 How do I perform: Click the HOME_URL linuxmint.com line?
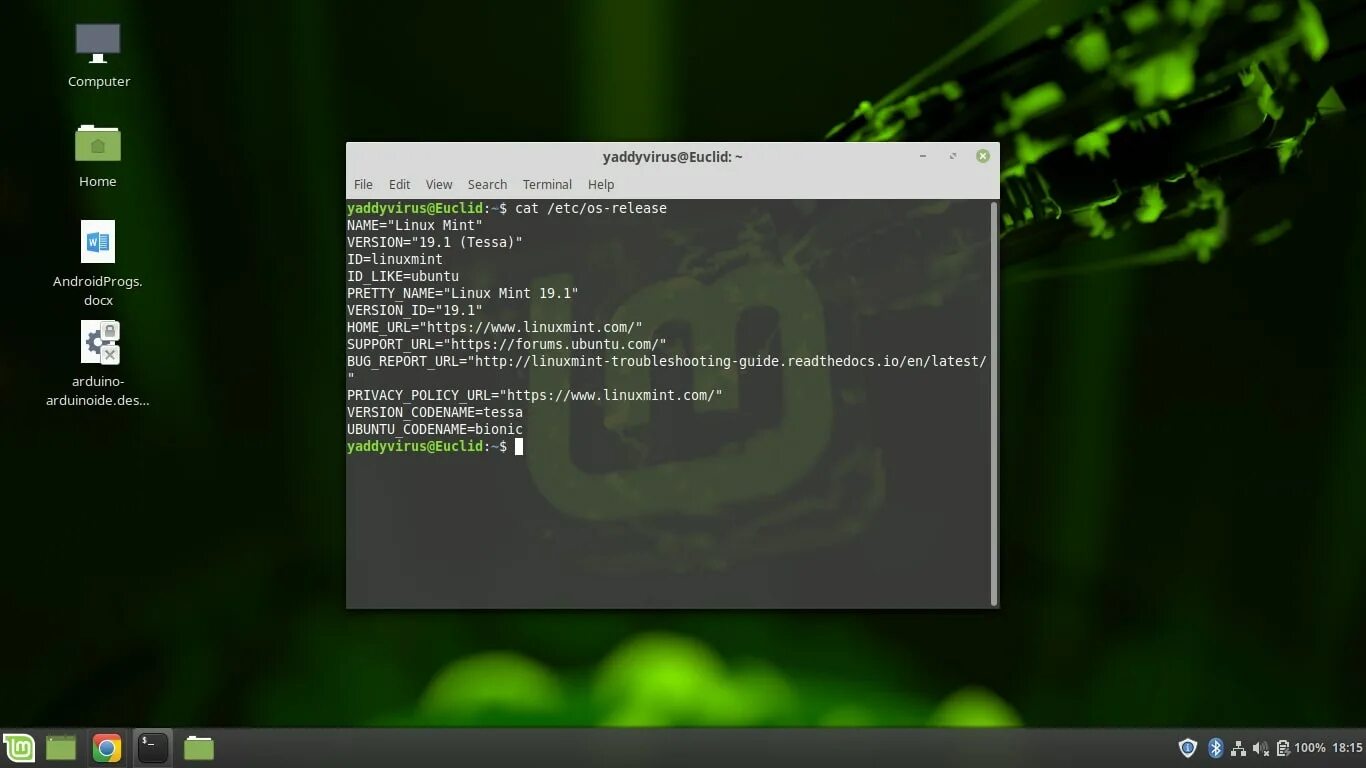495,327
